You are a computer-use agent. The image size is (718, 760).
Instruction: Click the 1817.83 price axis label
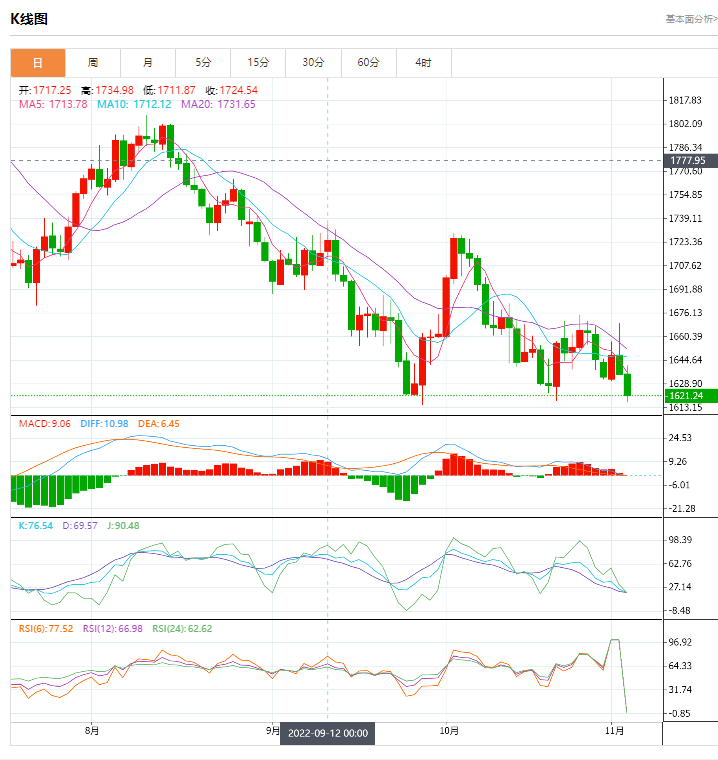click(685, 100)
